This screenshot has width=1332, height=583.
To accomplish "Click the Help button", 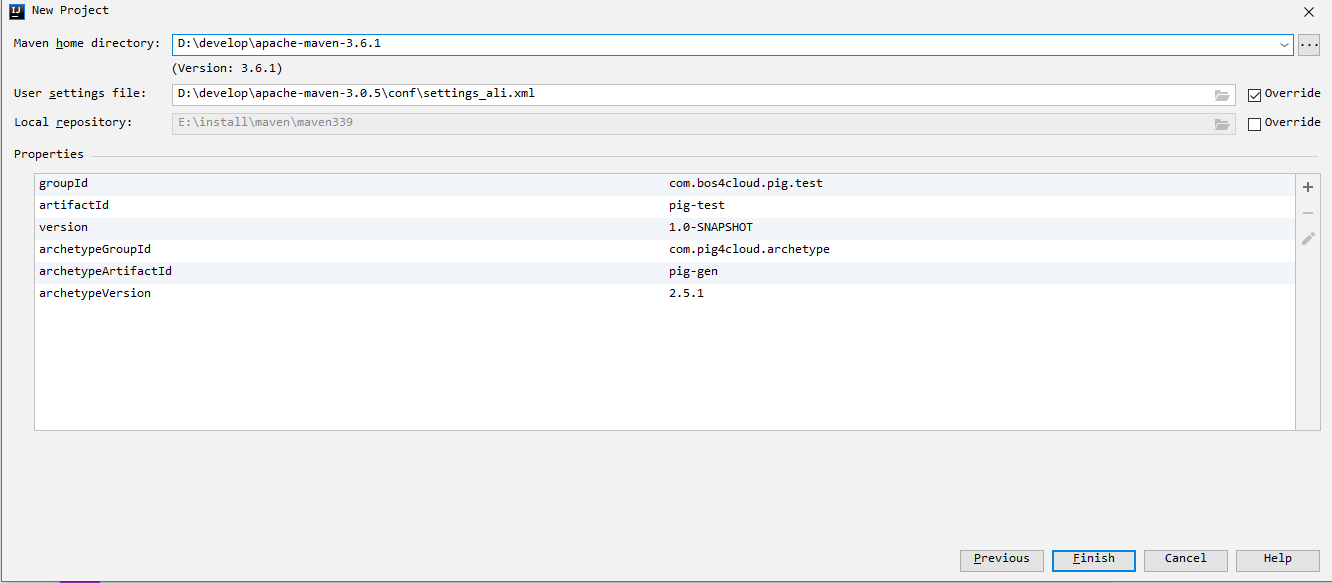I will [x=1278, y=560].
